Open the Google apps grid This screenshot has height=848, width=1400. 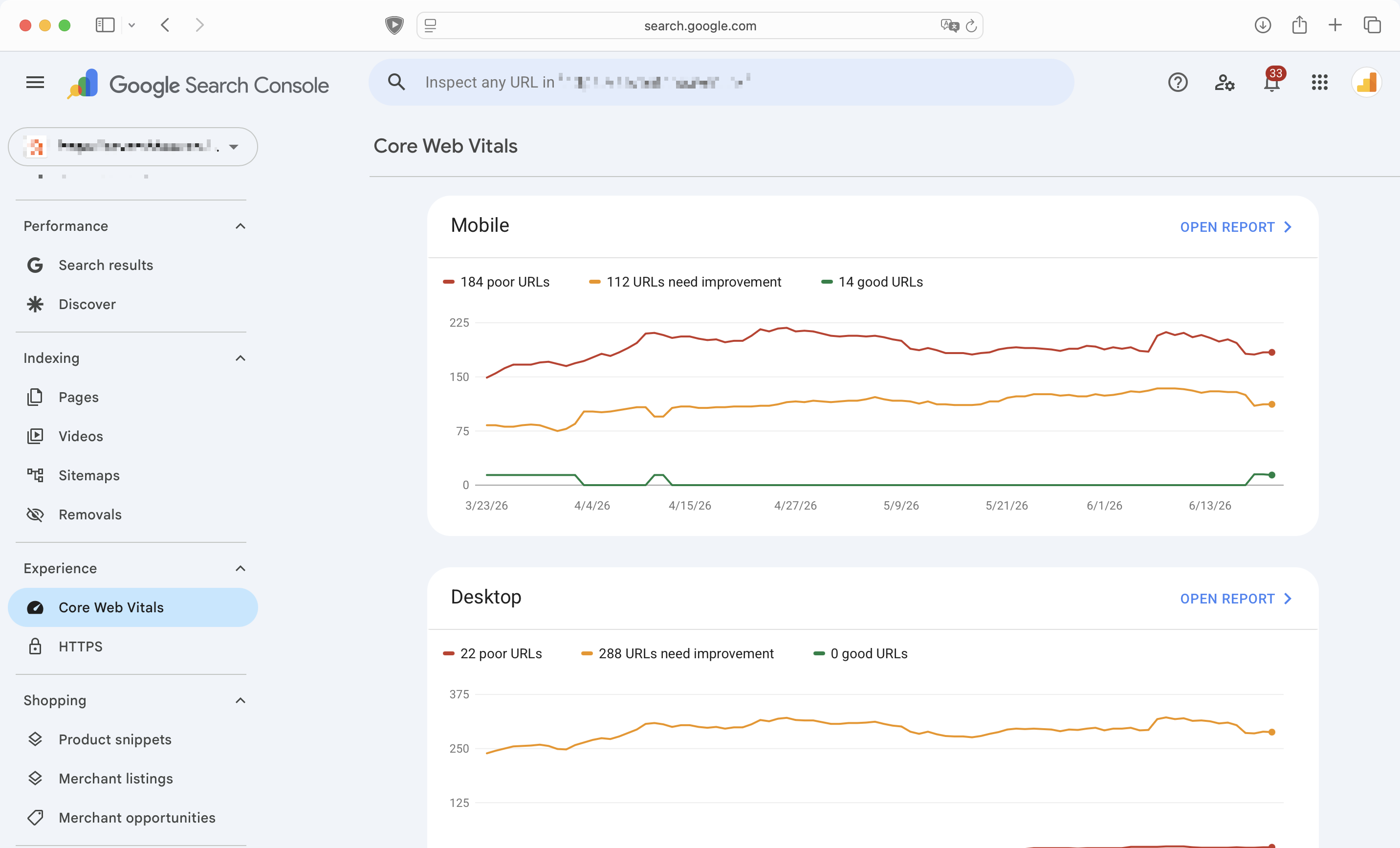coord(1319,83)
